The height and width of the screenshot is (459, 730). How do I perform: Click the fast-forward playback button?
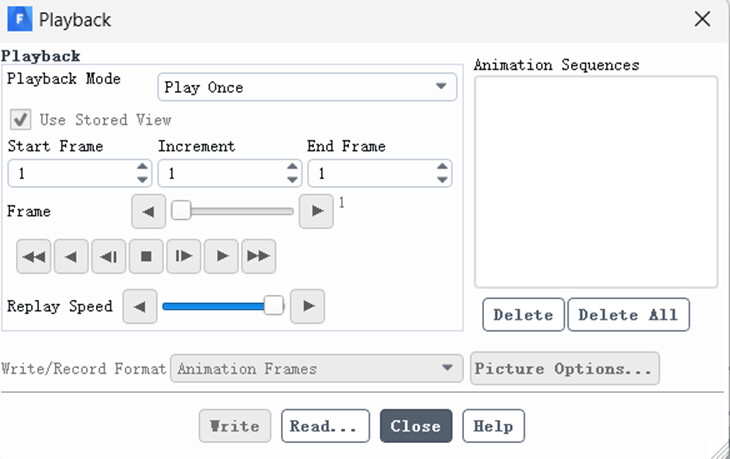(x=258, y=257)
